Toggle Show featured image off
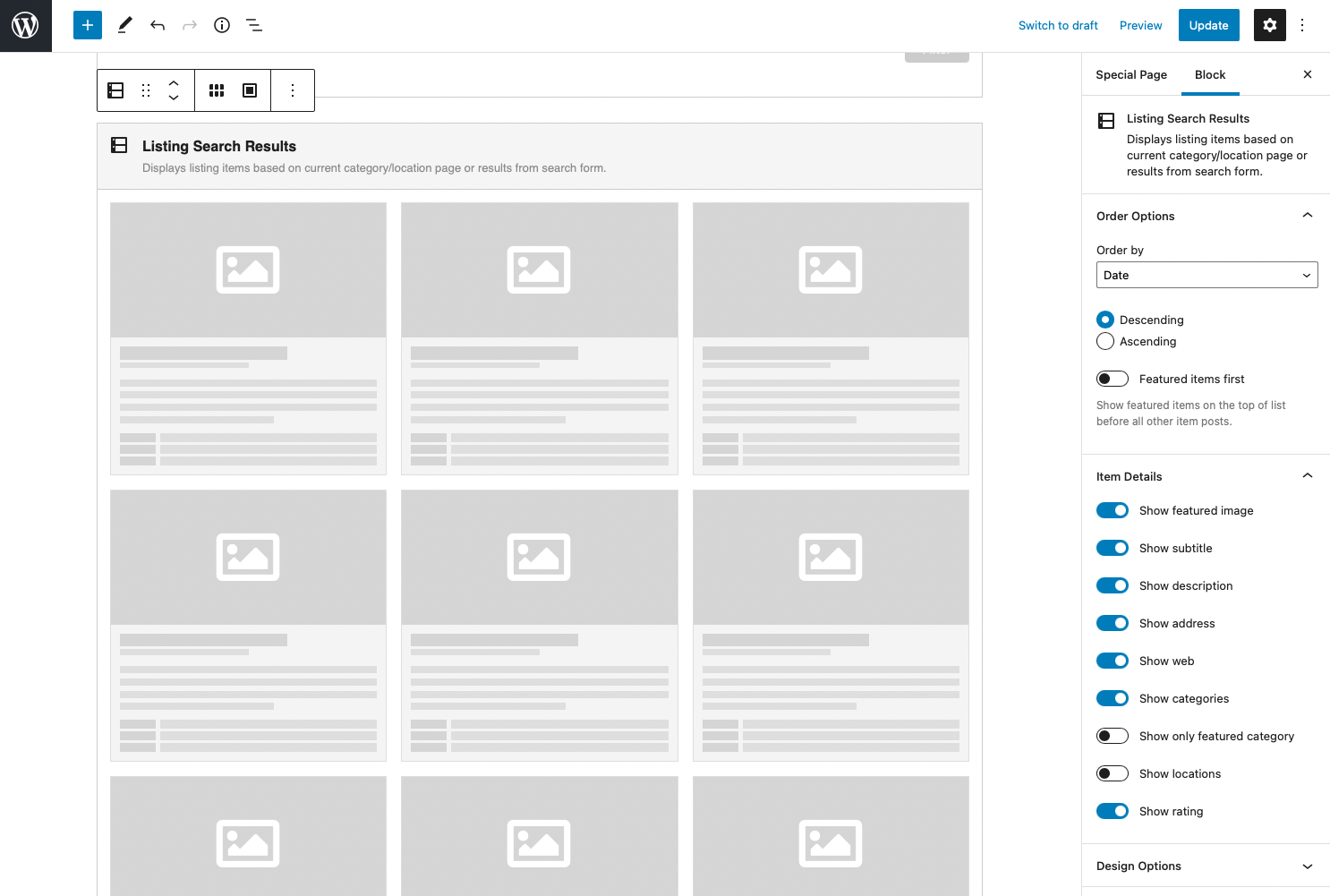1330x896 pixels. coord(1113,510)
